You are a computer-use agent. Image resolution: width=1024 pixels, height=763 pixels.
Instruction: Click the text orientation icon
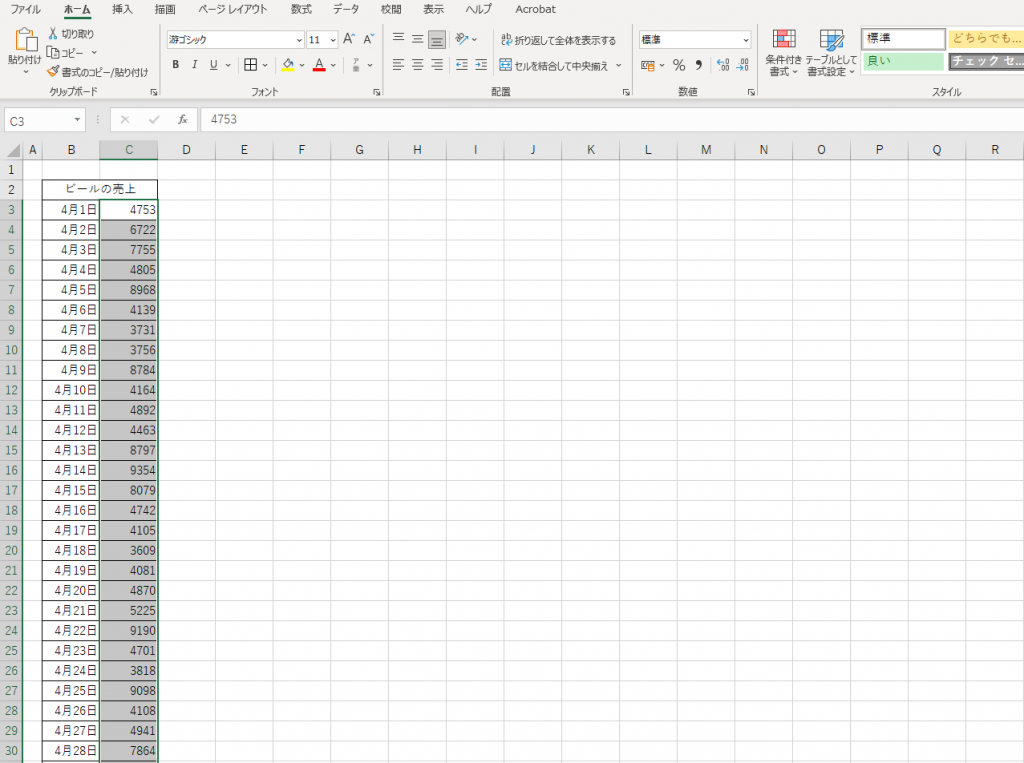[462, 39]
